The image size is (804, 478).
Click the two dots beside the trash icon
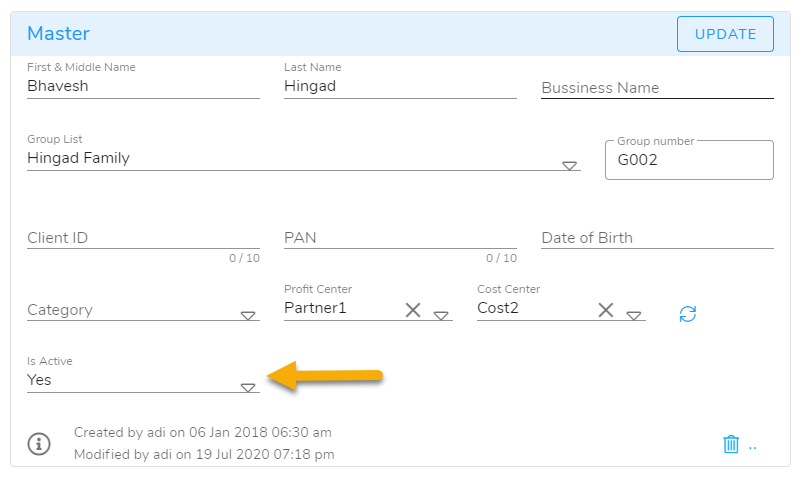pyautogui.click(x=753, y=446)
